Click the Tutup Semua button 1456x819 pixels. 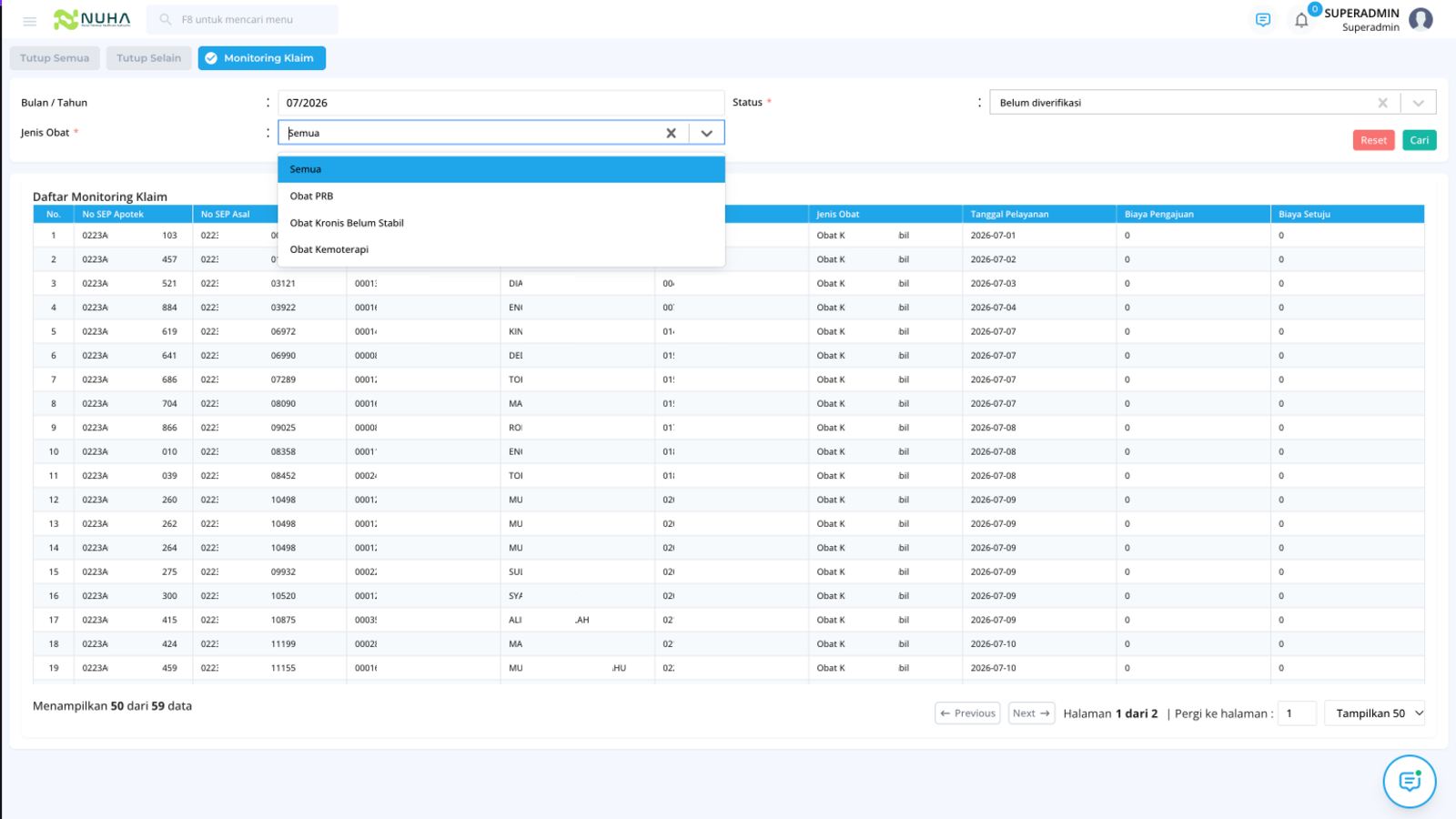[55, 58]
